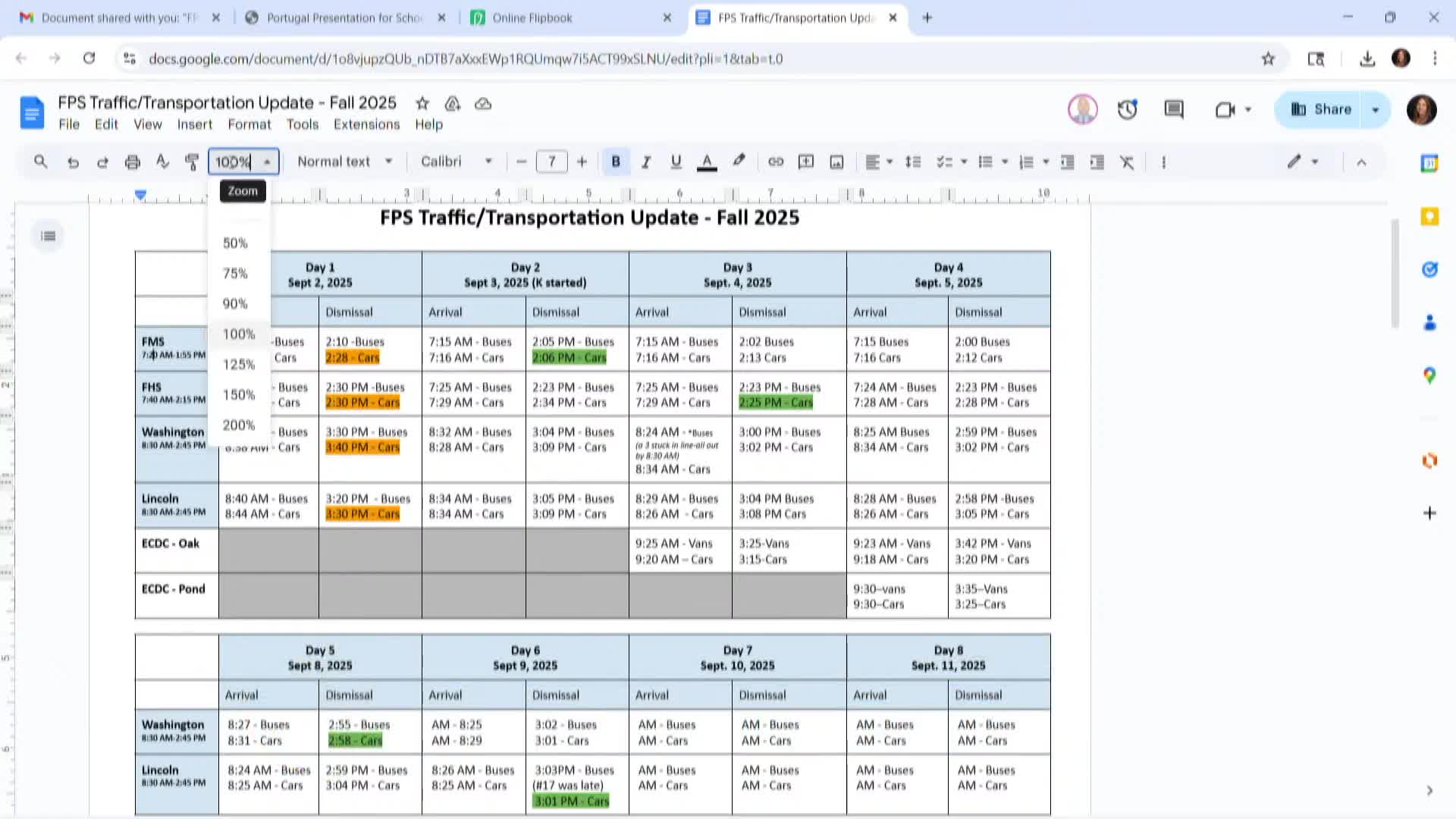Viewport: 1456px width, 819px height.
Task: Open the Extensions menu
Action: point(366,124)
